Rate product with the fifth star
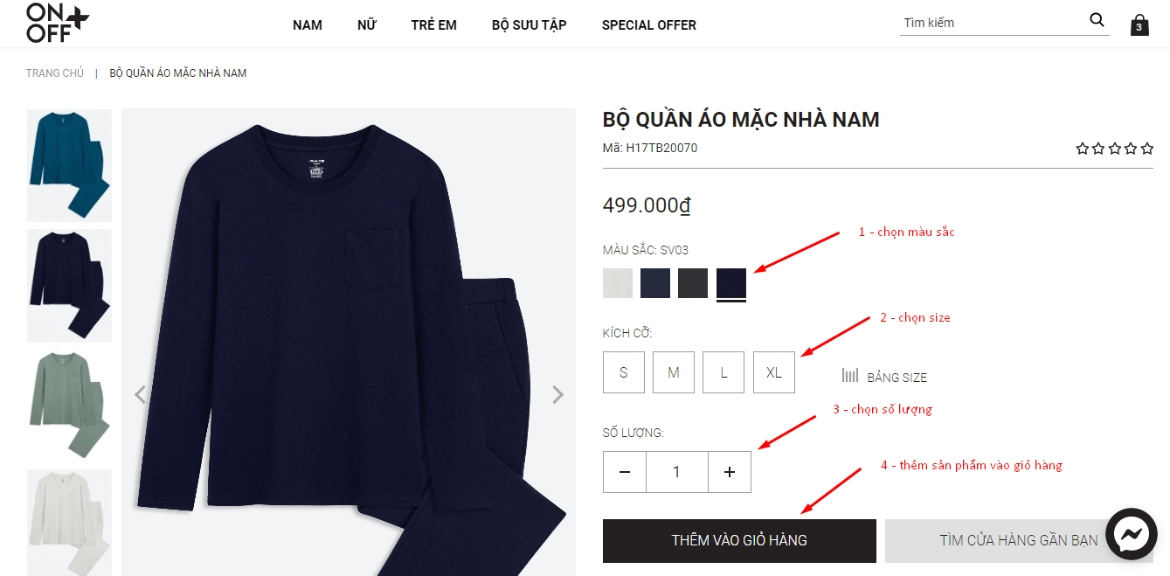Viewport: 1170px width, 576px height. (1147, 148)
